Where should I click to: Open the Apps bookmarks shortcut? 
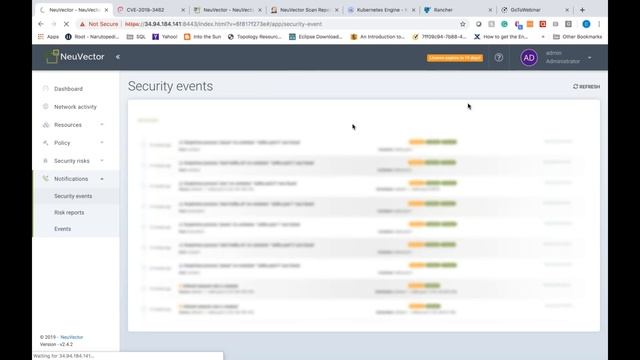48,37
